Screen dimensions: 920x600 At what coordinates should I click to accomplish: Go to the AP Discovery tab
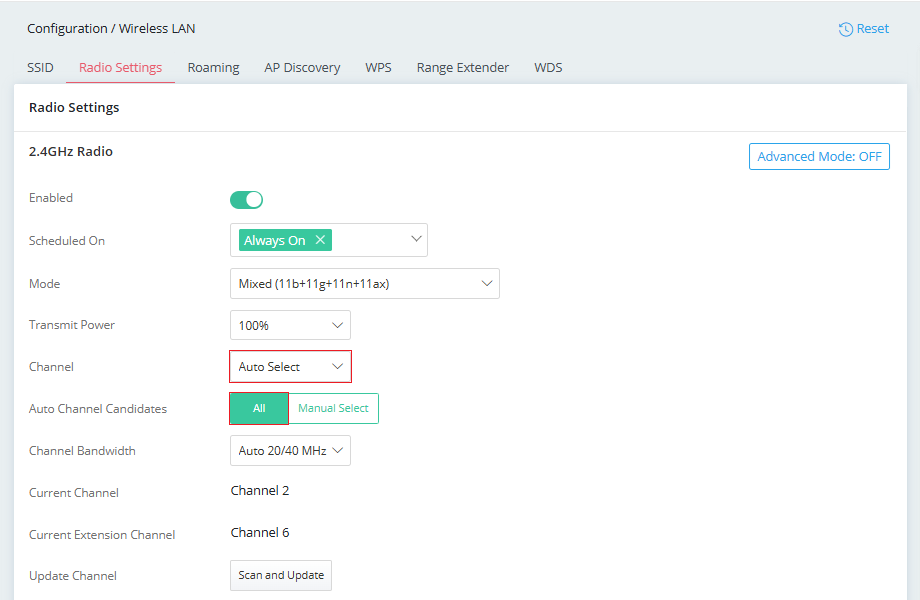(x=302, y=67)
